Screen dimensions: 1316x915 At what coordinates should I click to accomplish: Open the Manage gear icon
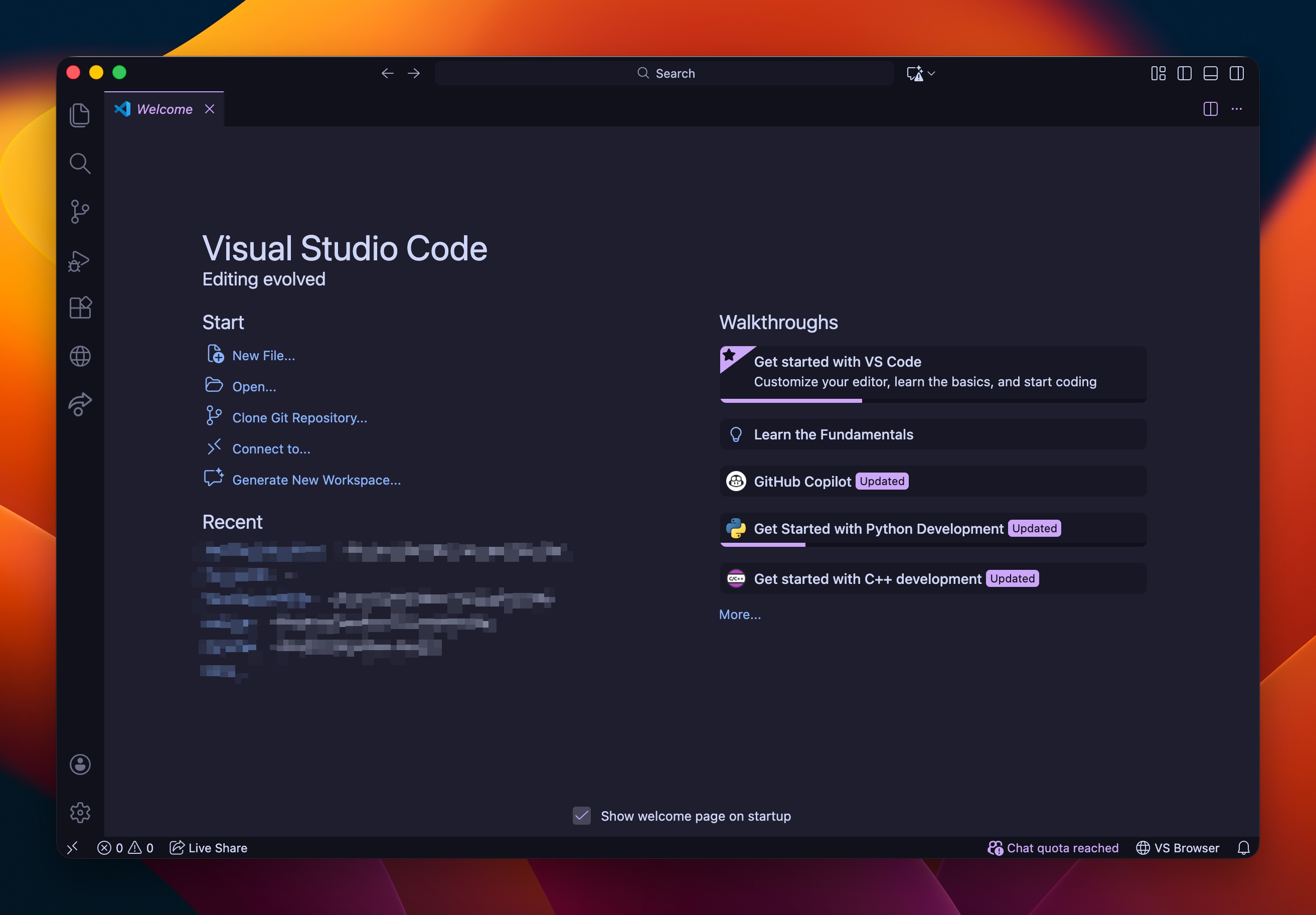coord(80,812)
